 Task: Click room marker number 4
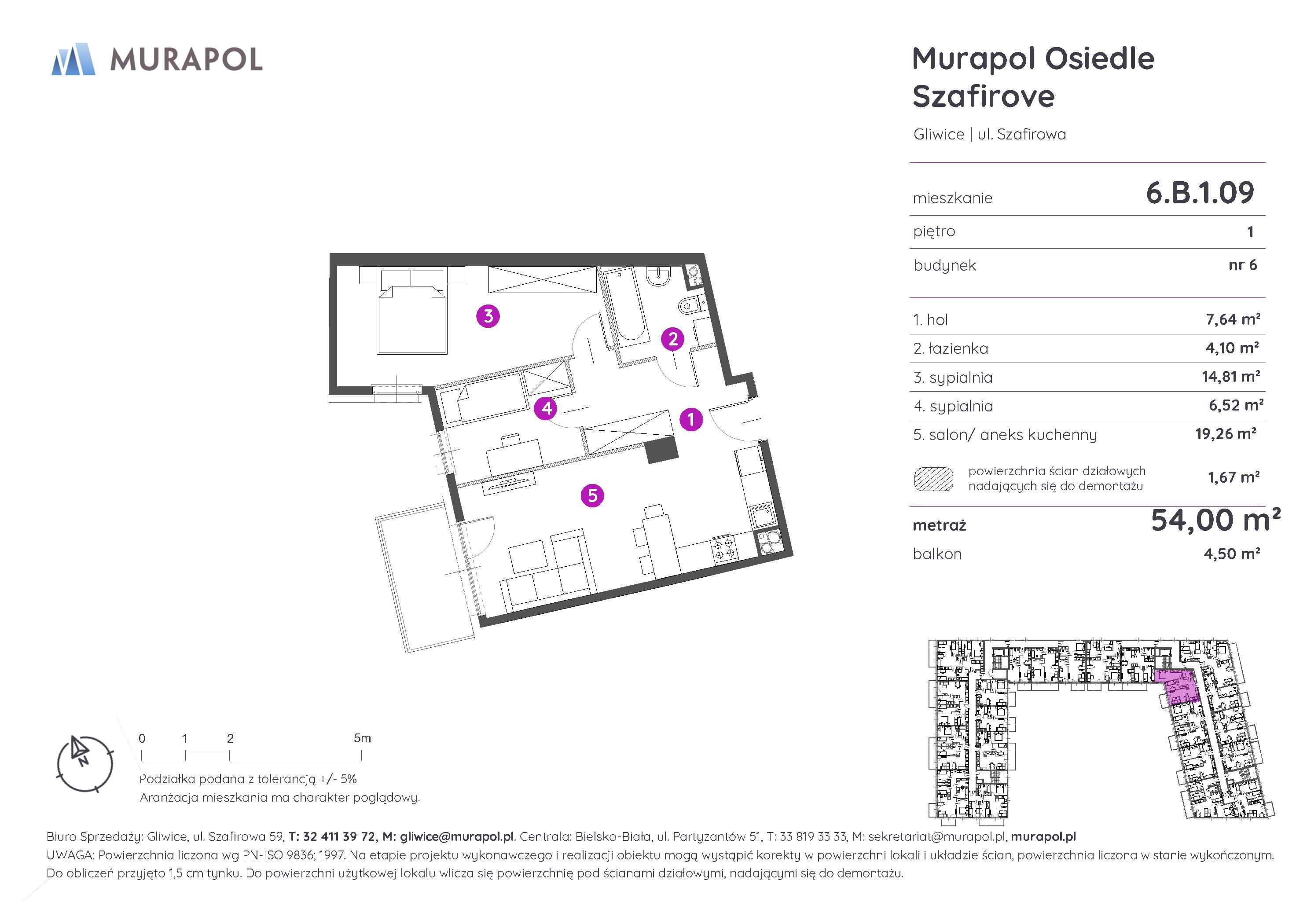point(547,407)
